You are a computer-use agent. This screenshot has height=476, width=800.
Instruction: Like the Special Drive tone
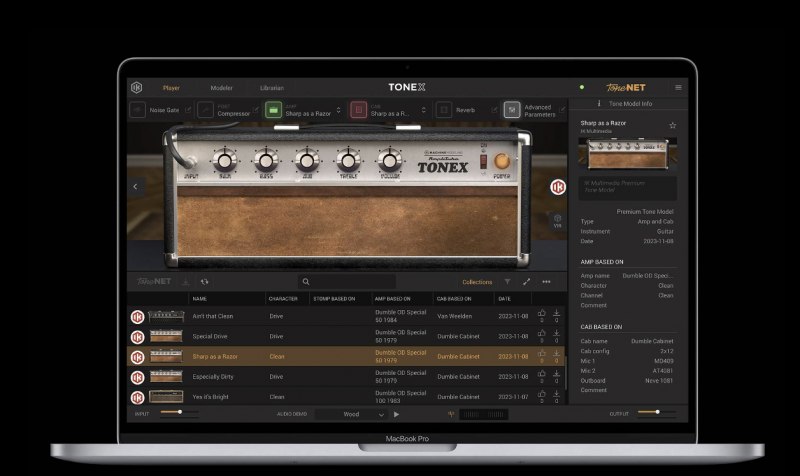[x=542, y=334]
